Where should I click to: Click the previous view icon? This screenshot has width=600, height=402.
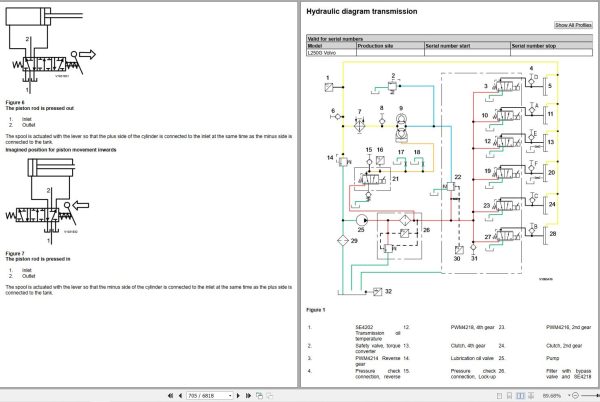259,395
